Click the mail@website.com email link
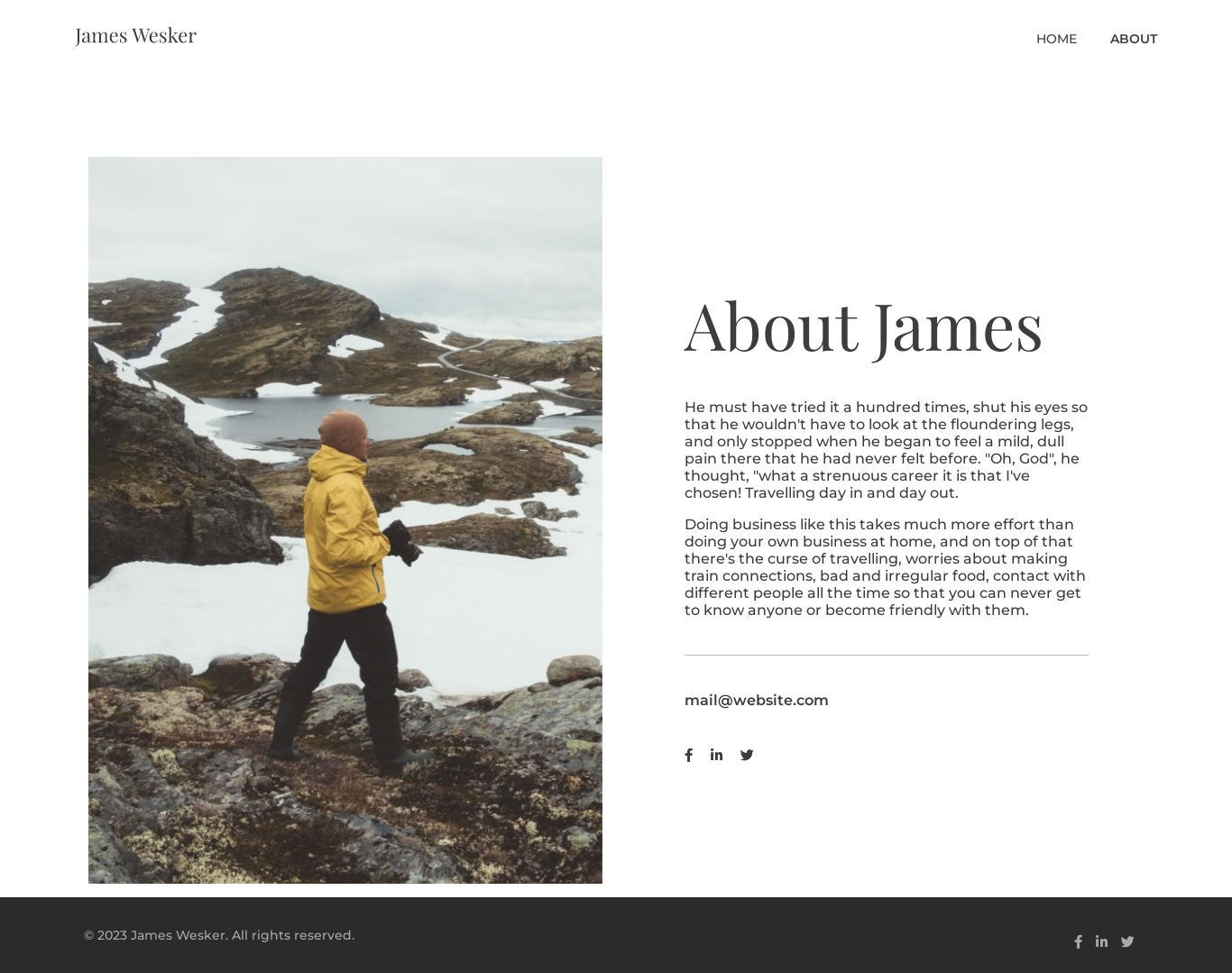1232x973 pixels. (756, 700)
